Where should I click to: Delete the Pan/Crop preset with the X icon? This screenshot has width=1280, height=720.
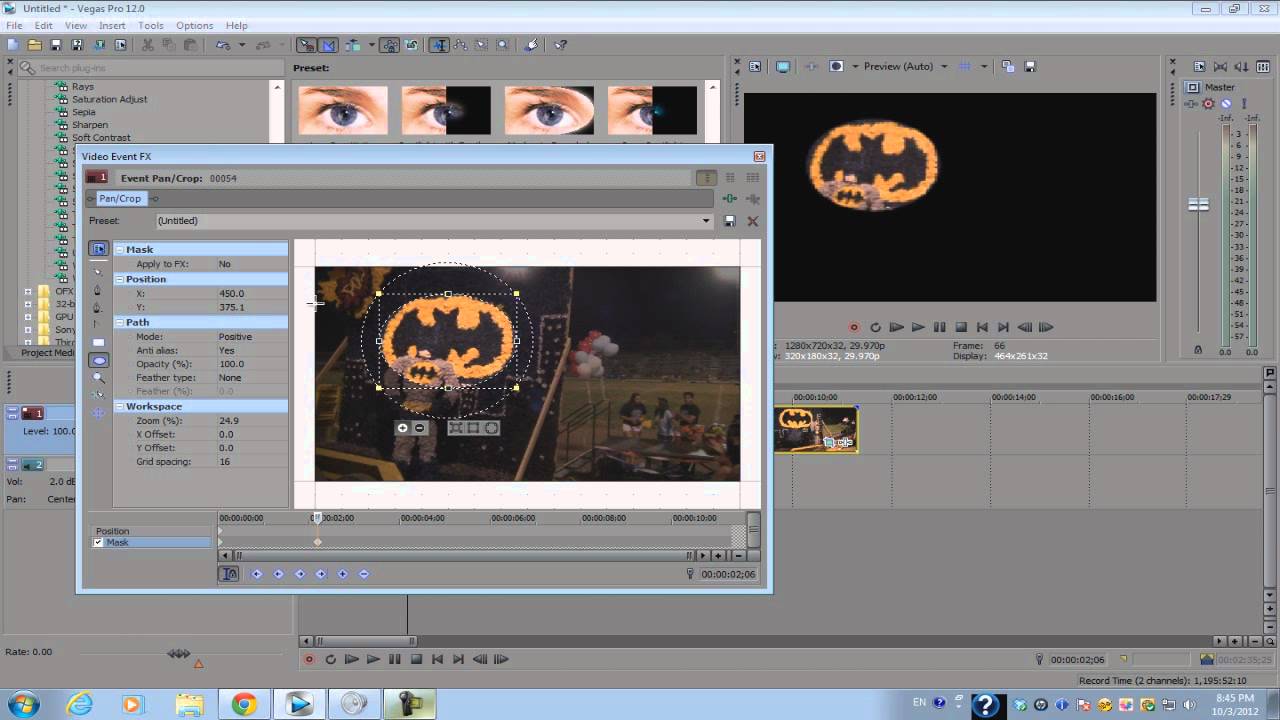(753, 221)
